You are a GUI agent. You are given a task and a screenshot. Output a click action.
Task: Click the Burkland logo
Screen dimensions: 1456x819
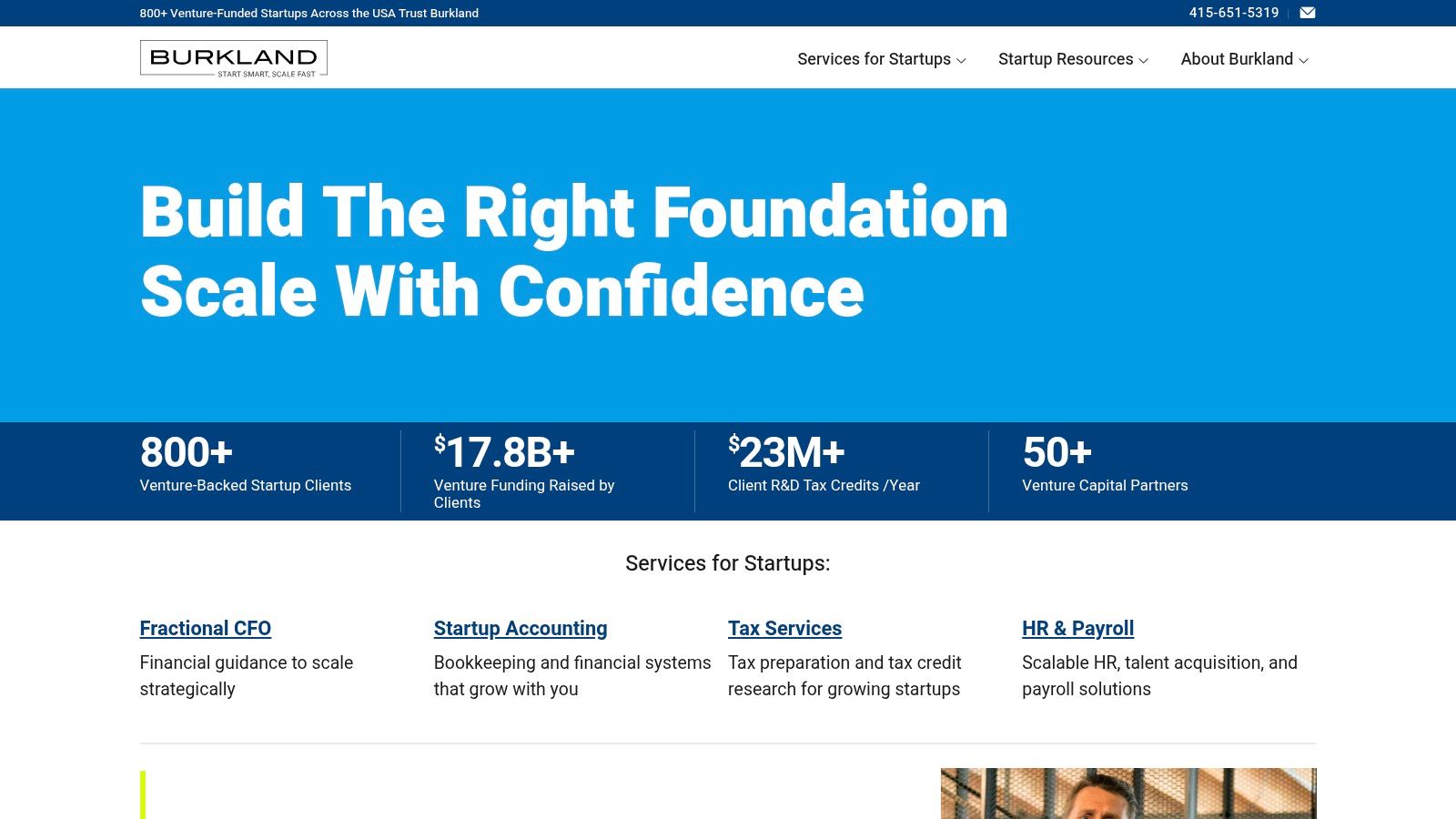233,58
